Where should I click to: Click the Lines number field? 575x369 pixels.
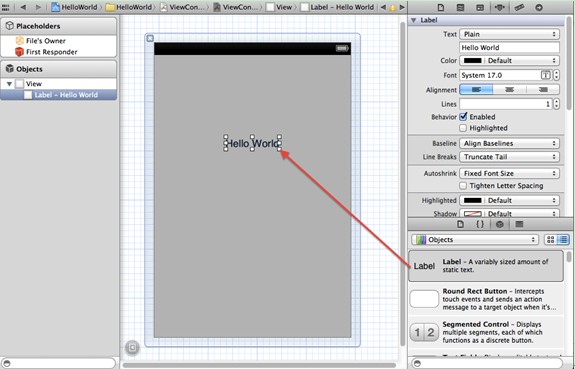[506, 104]
